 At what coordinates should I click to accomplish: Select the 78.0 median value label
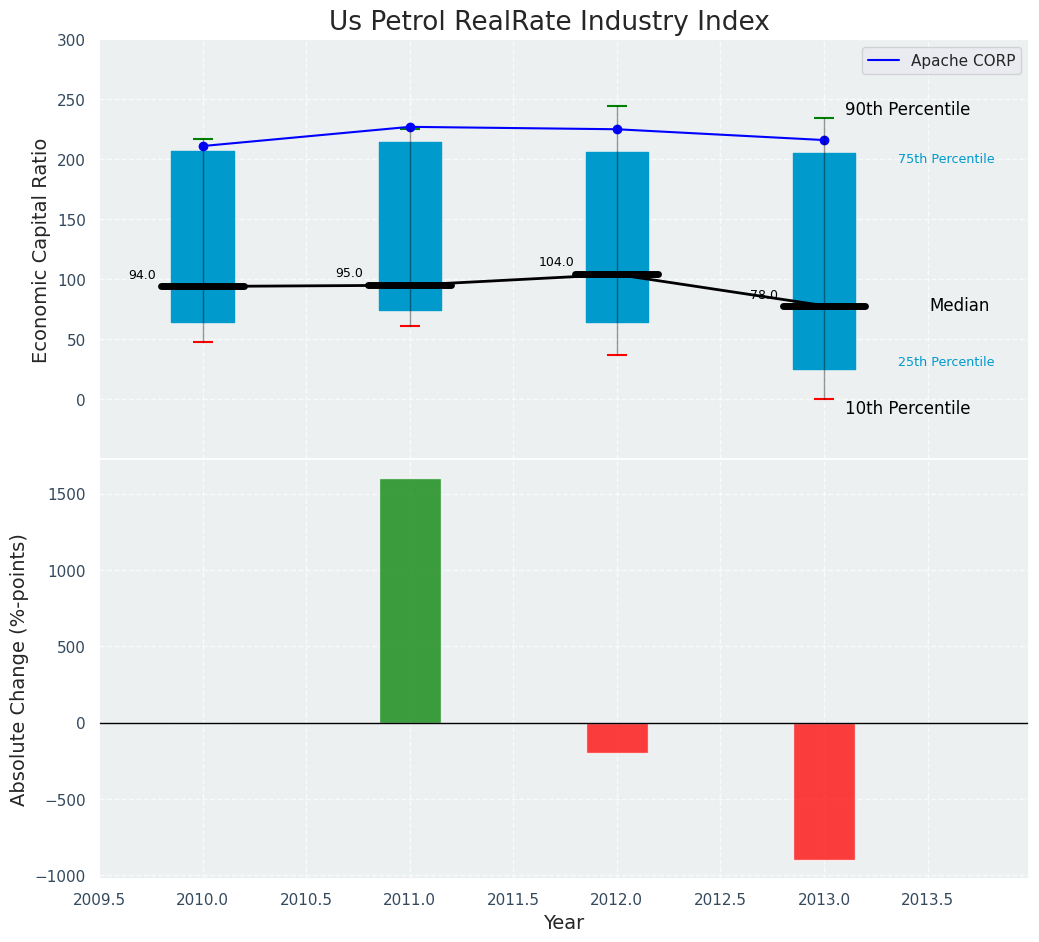[764, 295]
